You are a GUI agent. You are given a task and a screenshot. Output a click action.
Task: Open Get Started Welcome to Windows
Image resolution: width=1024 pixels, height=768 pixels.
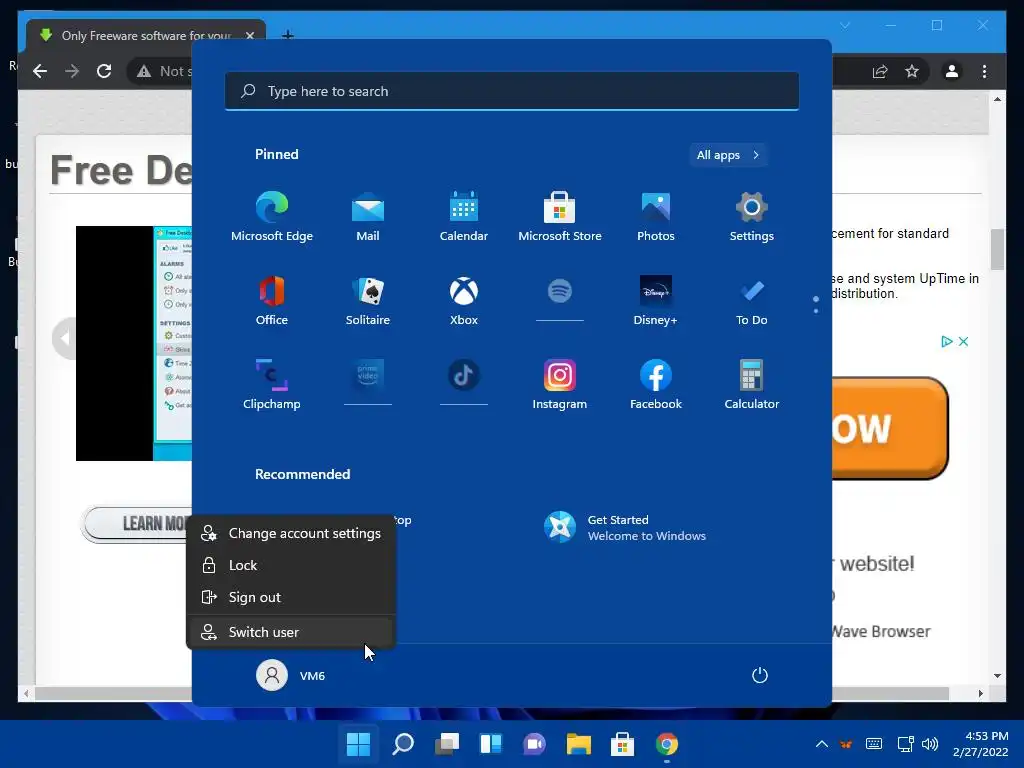(625, 528)
